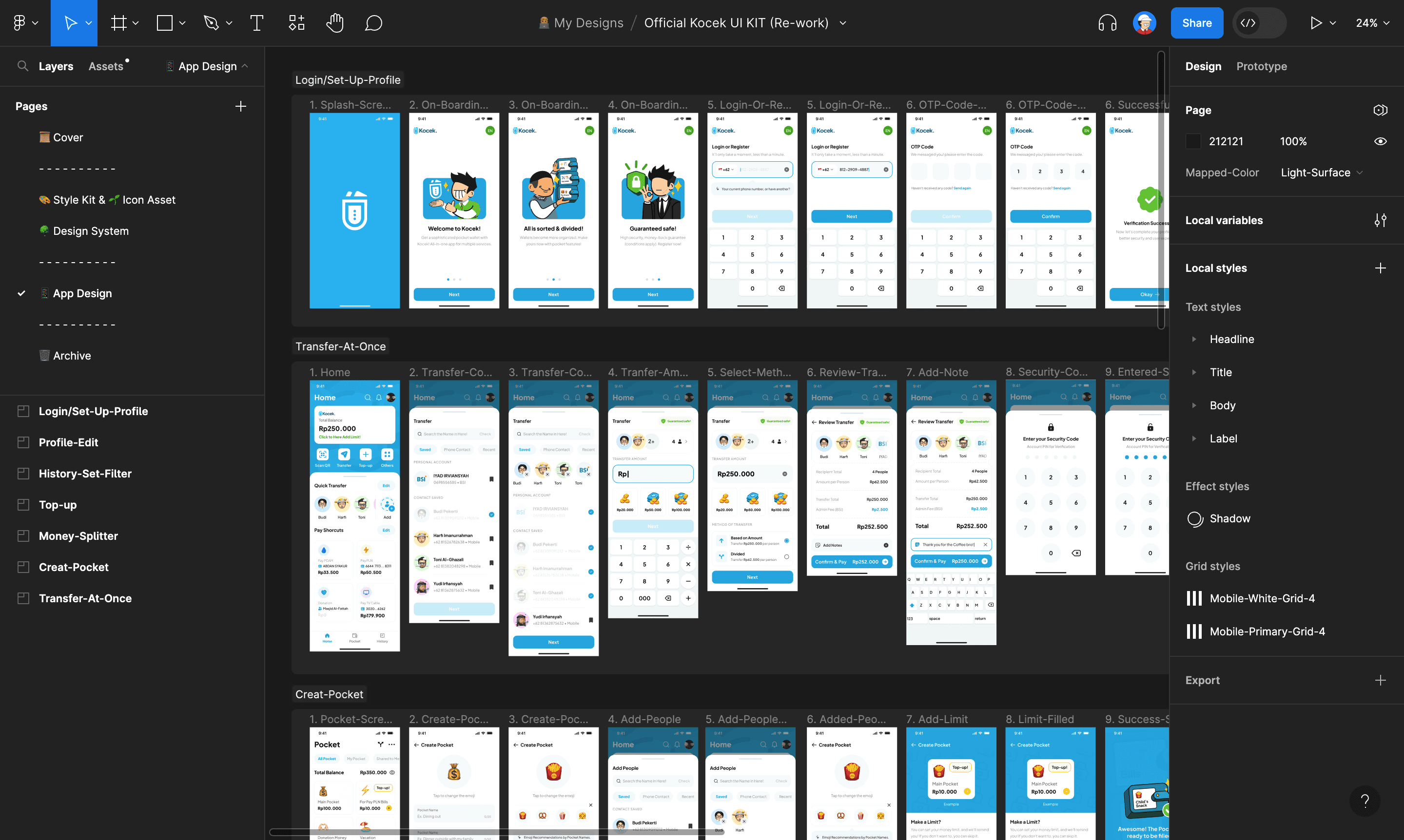Open the Figma main menu
This screenshot has height=840, width=1404.
(x=20, y=23)
